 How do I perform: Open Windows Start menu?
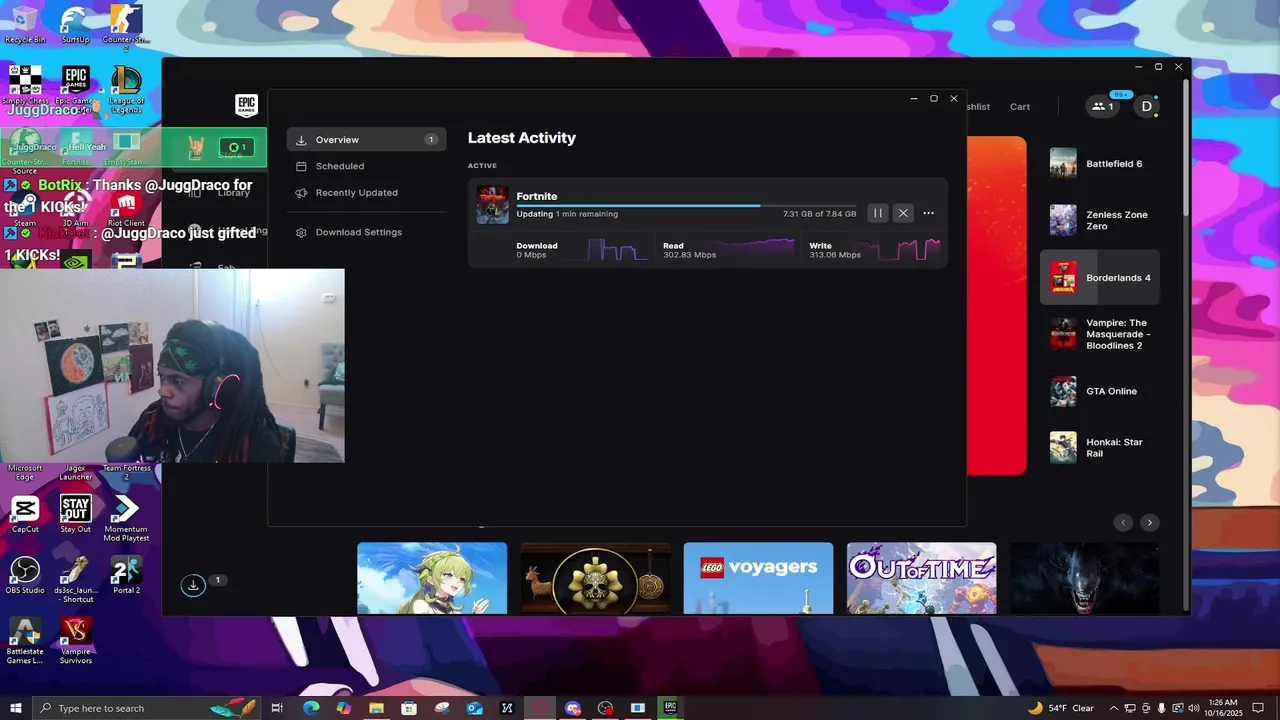16,708
